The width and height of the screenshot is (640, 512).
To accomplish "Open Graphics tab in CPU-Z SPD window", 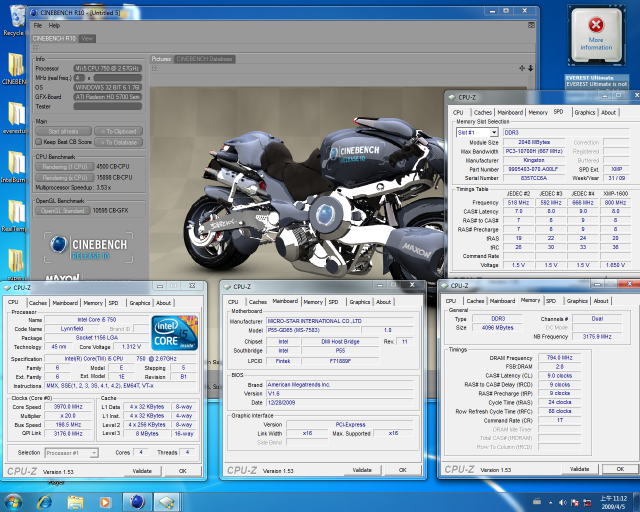I will (x=584, y=112).
